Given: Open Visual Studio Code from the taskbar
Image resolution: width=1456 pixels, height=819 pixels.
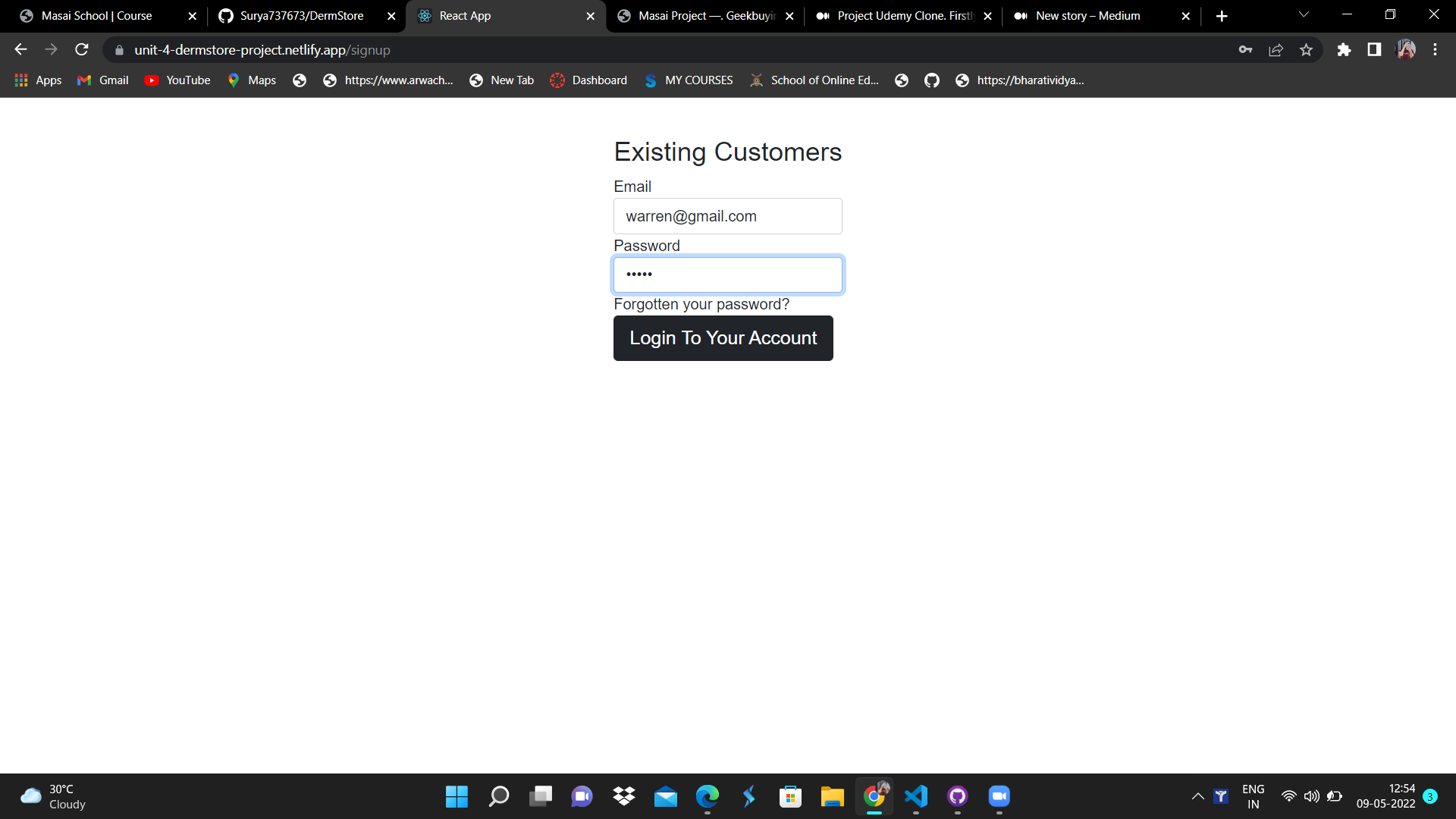Looking at the screenshot, I should [x=916, y=796].
